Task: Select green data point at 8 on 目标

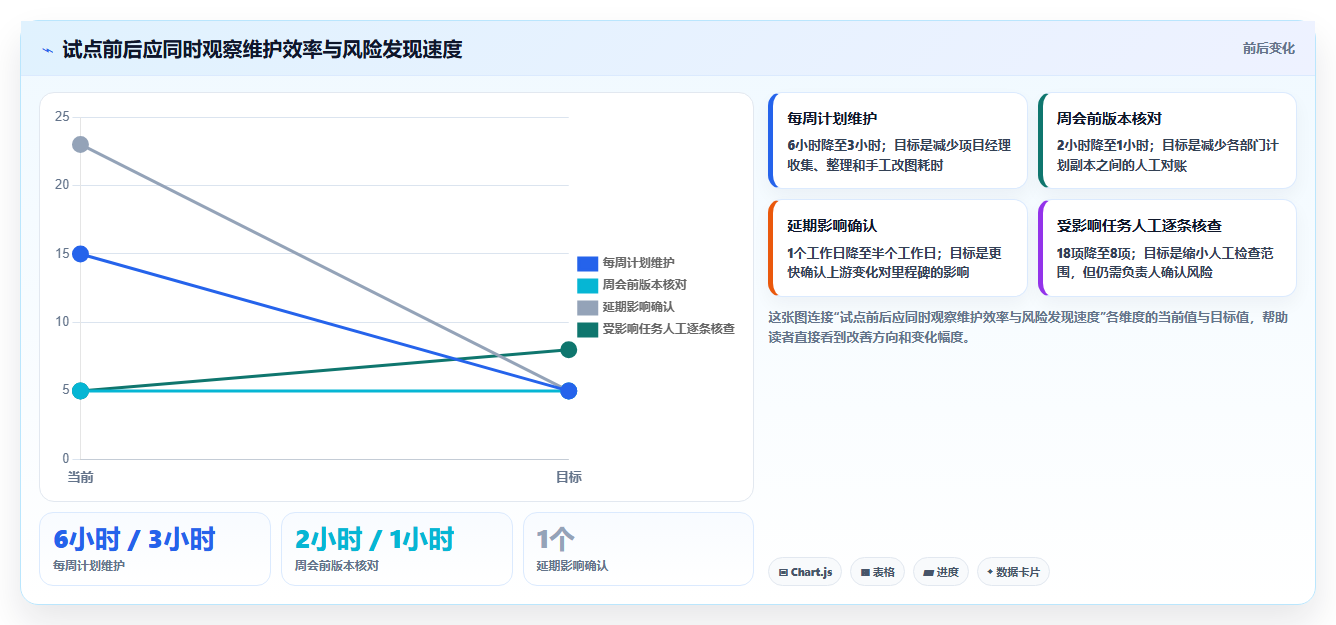Action: click(569, 350)
